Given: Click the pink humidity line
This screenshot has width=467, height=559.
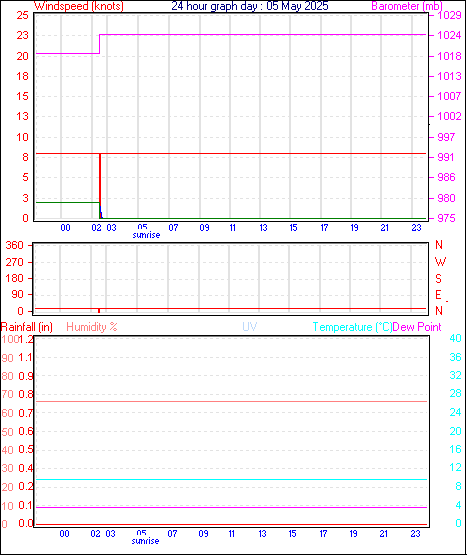Looking at the screenshot, I should pyautogui.click(x=231, y=401).
